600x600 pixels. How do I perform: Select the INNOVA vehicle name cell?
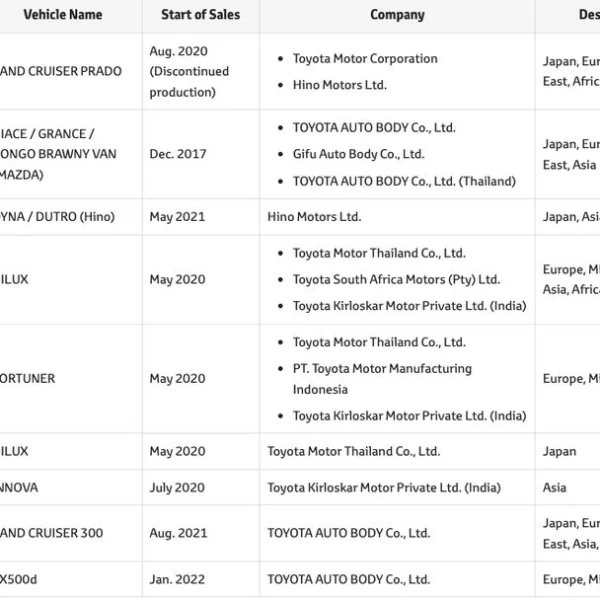[20, 488]
